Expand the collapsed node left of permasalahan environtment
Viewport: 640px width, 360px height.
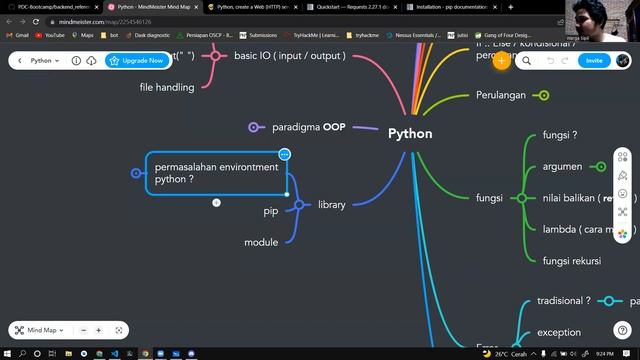click(x=136, y=173)
